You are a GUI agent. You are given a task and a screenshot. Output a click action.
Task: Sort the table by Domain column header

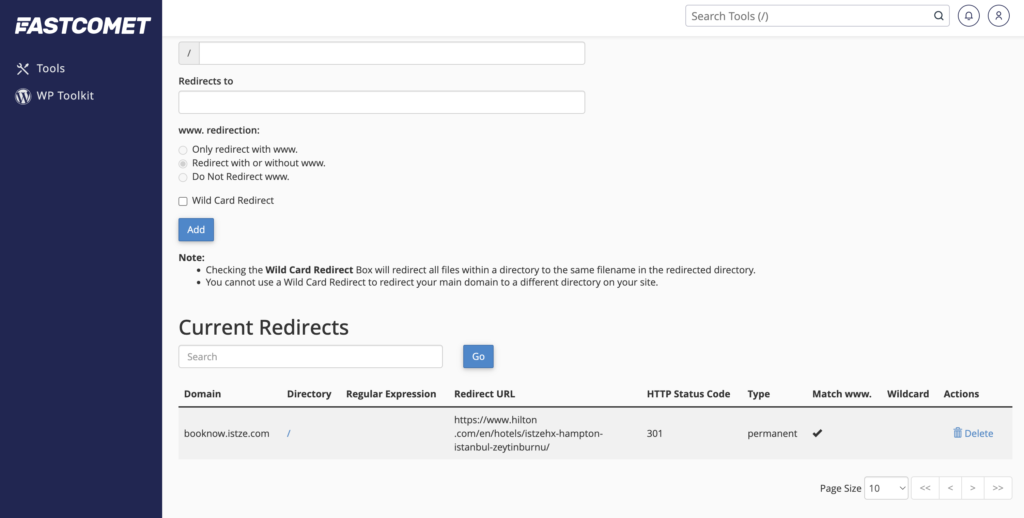click(203, 394)
